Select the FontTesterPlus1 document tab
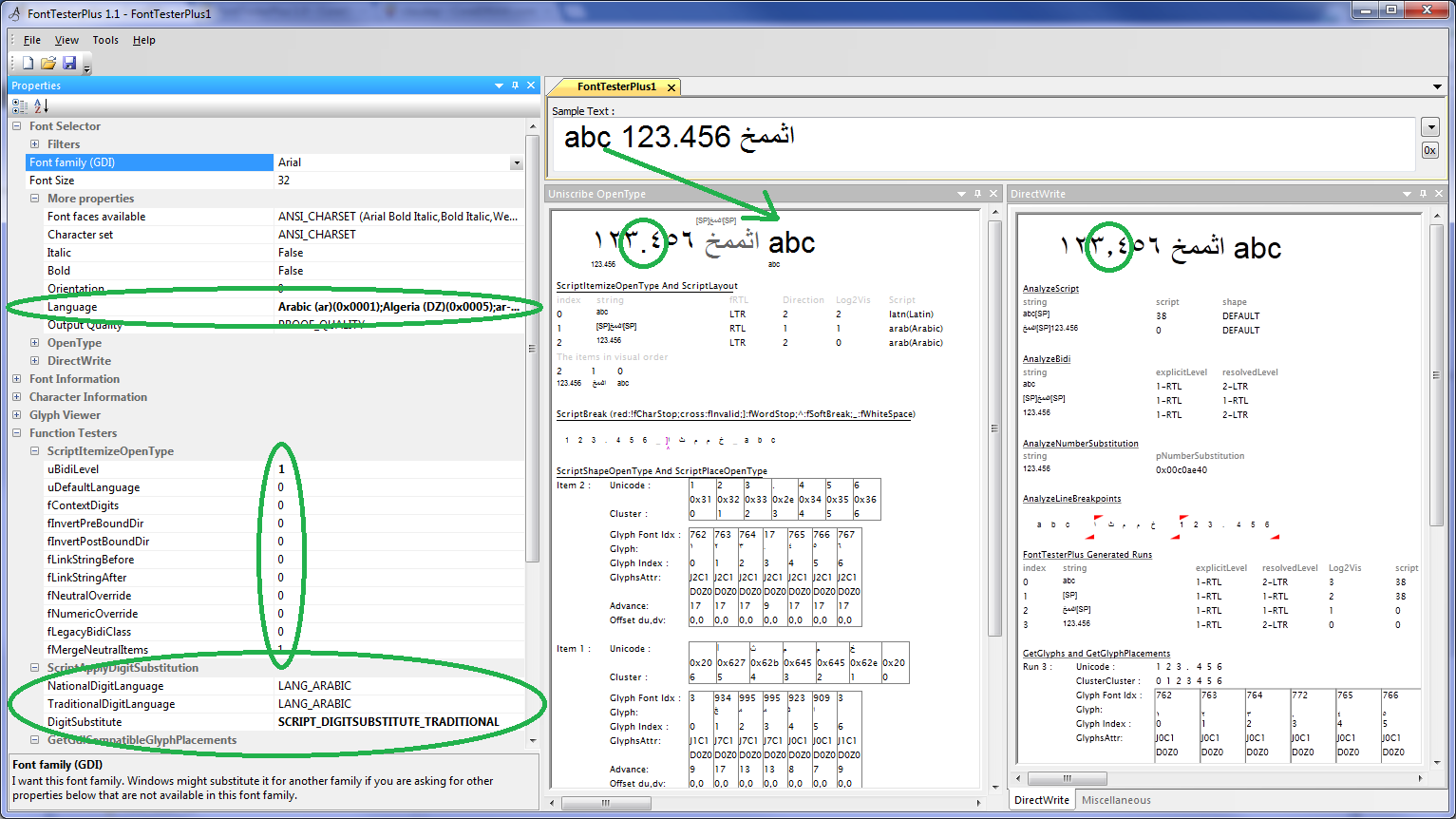Viewport: 1456px width, 819px height. click(x=616, y=86)
